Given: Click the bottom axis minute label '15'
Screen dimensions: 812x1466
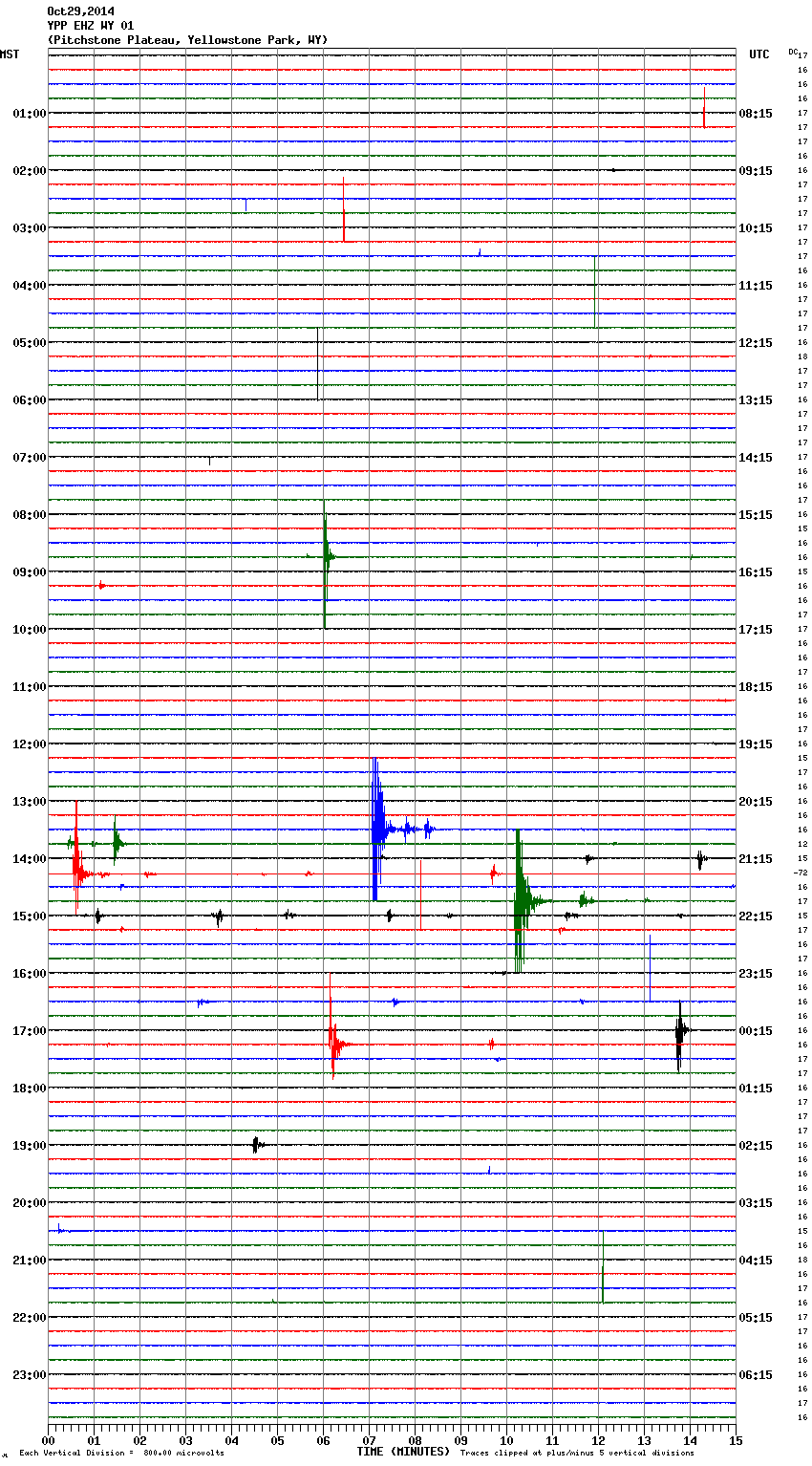Looking at the screenshot, I should 736,1441.
